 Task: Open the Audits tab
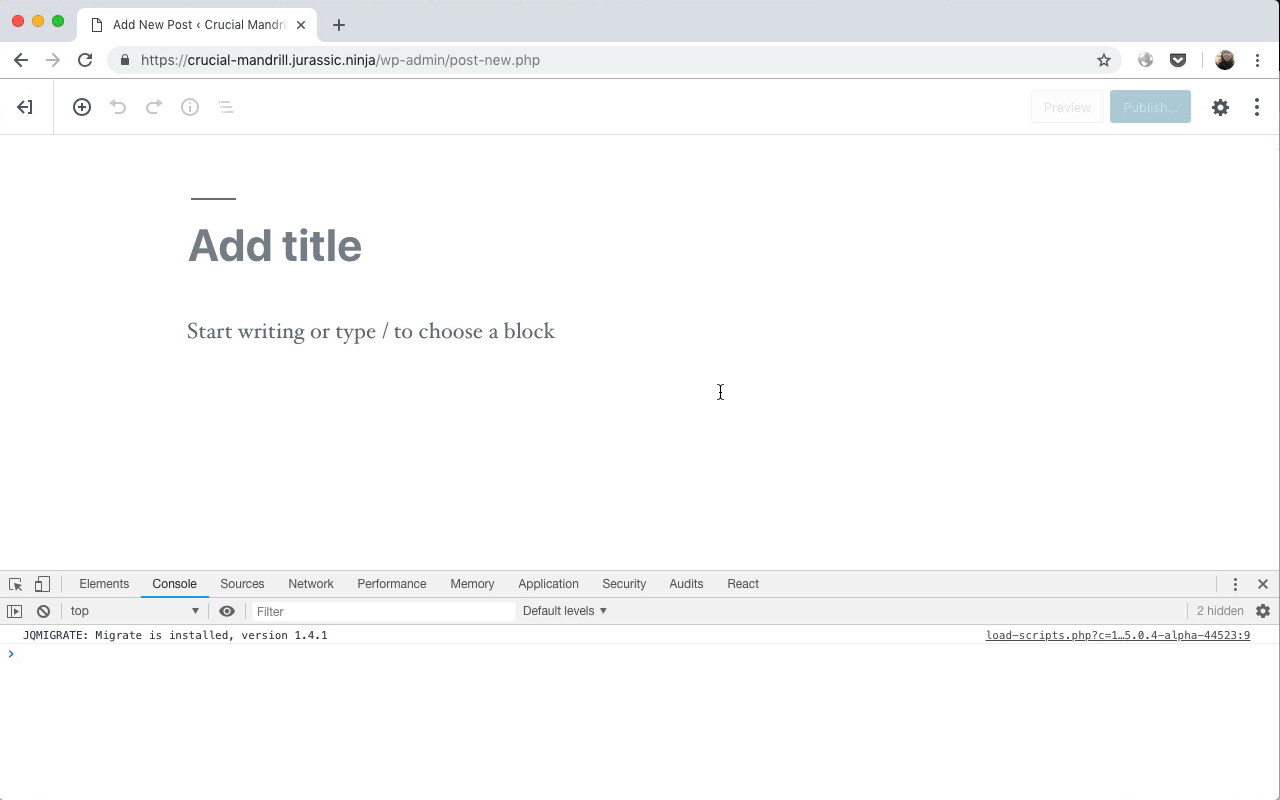686,584
